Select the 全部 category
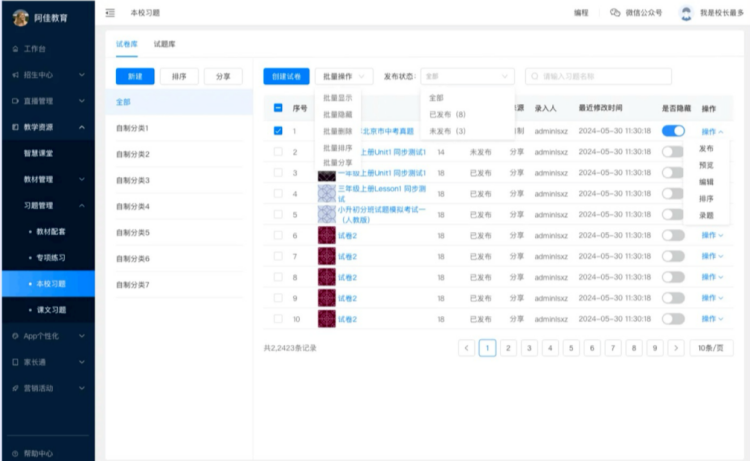 [x=179, y=102]
